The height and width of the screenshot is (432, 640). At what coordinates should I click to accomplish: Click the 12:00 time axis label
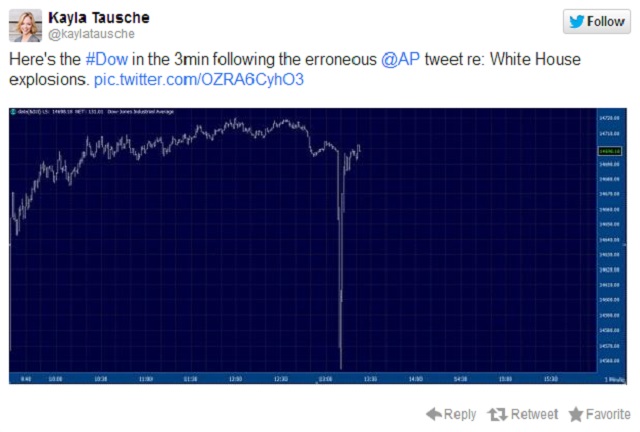(x=236, y=379)
